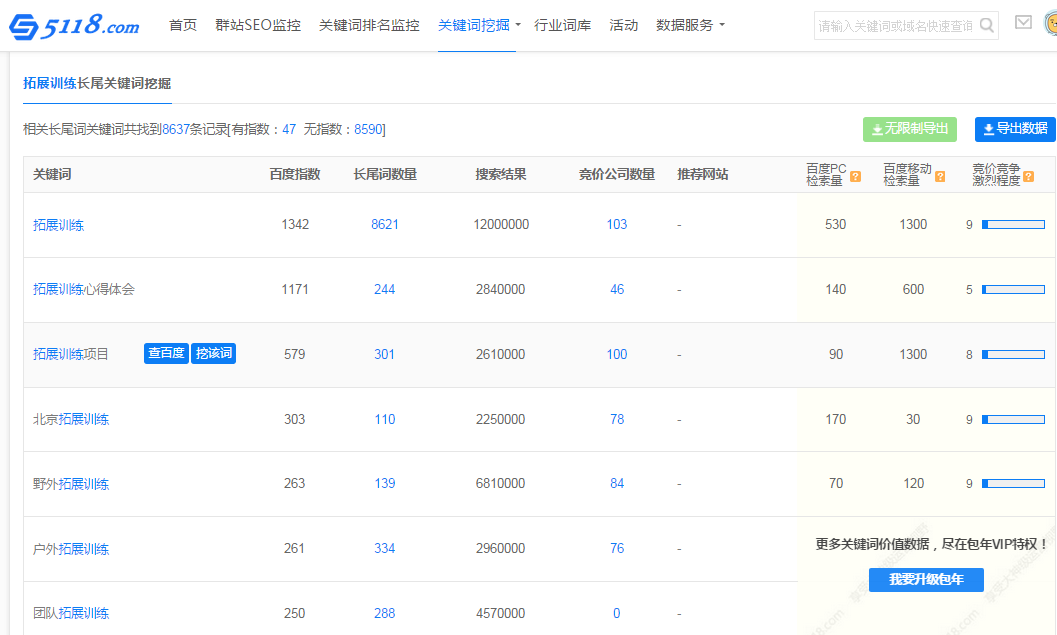Click the search magnifier icon
The width and height of the screenshot is (1057, 635).
pyautogui.click(x=986, y=26)
